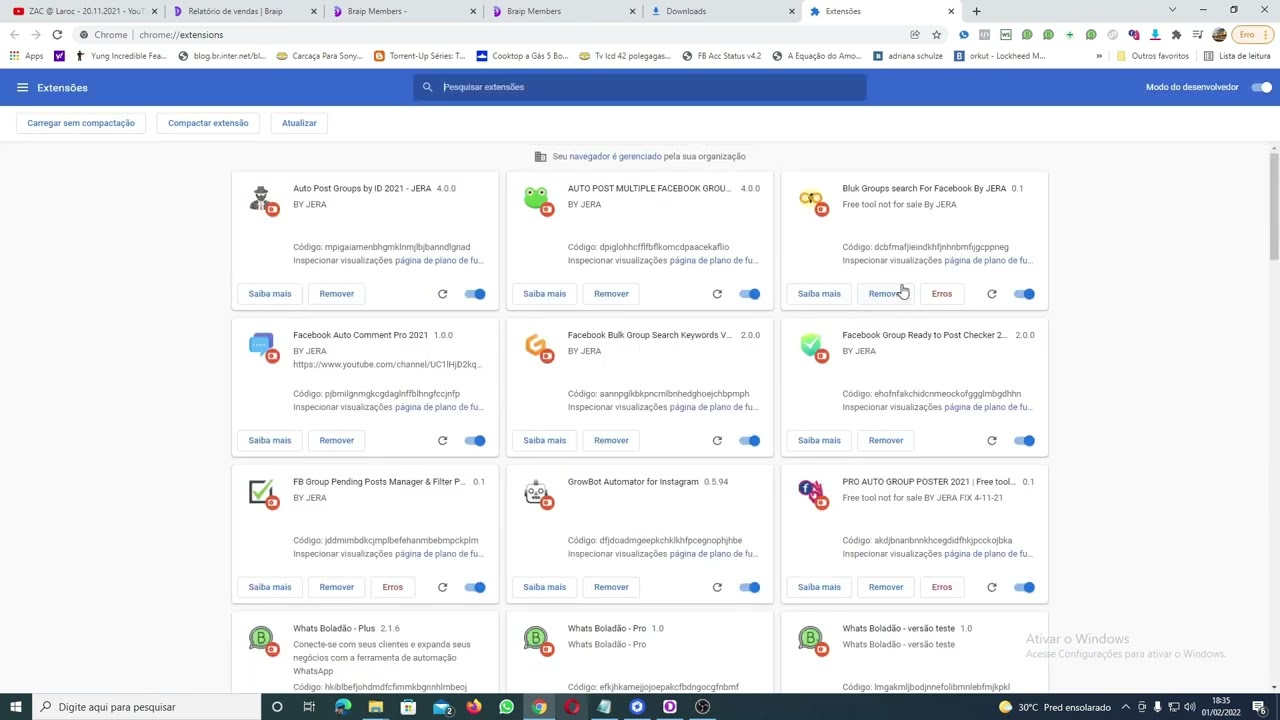This screenshot has height=720, width=1280.
Task: Disable GrowBot Automator for Instagram
Action: click(750, 587)
